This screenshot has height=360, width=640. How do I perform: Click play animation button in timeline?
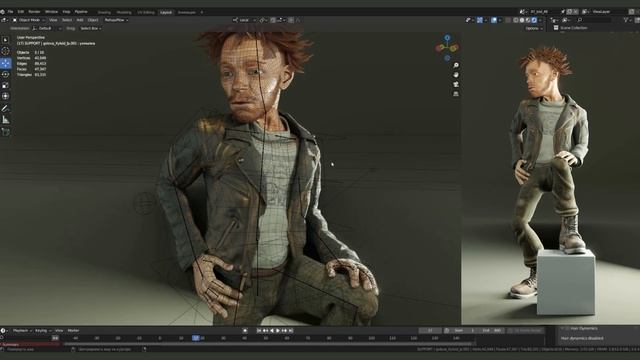tap(278, 331)
